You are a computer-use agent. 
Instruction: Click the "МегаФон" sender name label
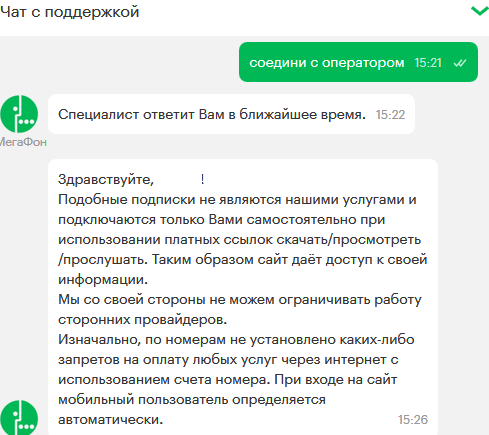pos(23,142)
